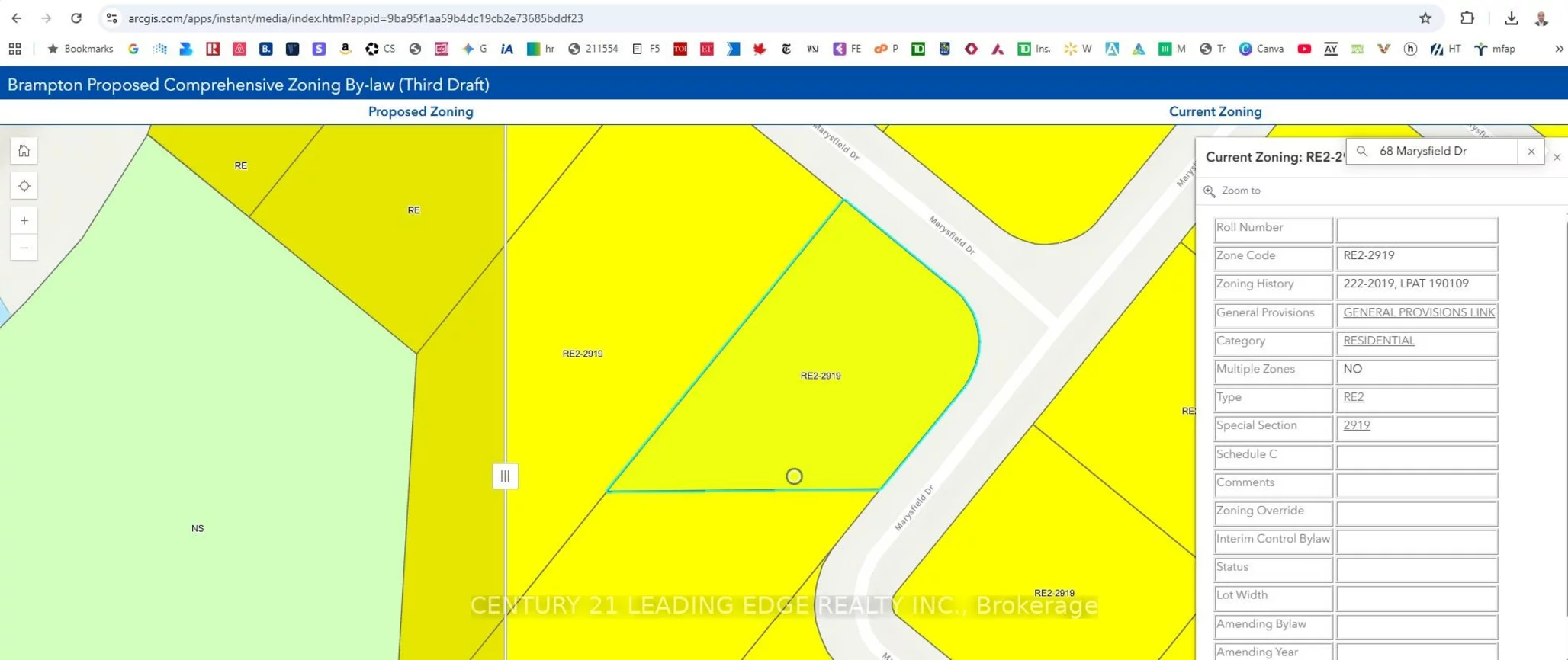Open the RESIDENTIAL category link

coord(1378,341)
